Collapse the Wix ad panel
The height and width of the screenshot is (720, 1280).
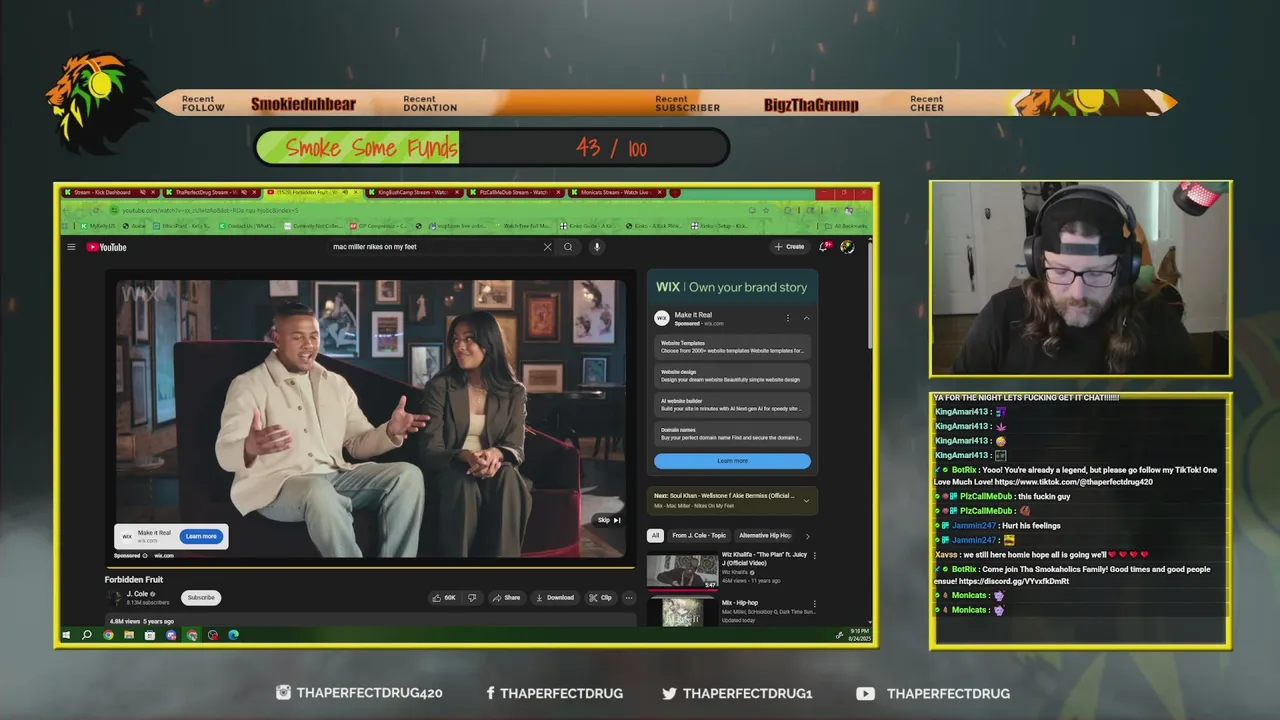[x=807, y=318]
